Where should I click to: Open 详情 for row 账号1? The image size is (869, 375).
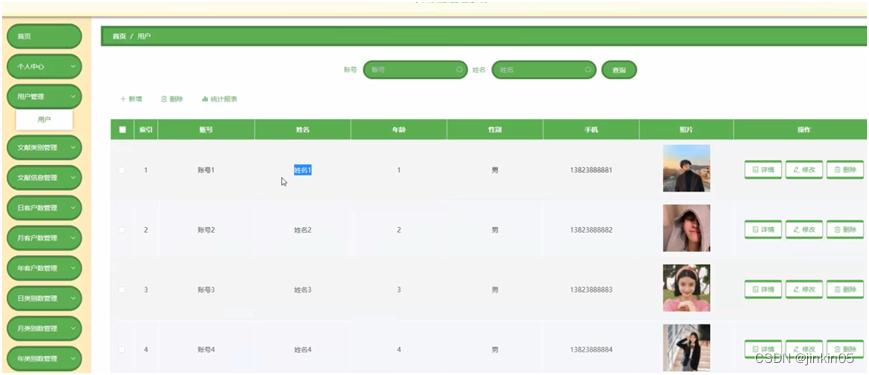pos(763,169)
